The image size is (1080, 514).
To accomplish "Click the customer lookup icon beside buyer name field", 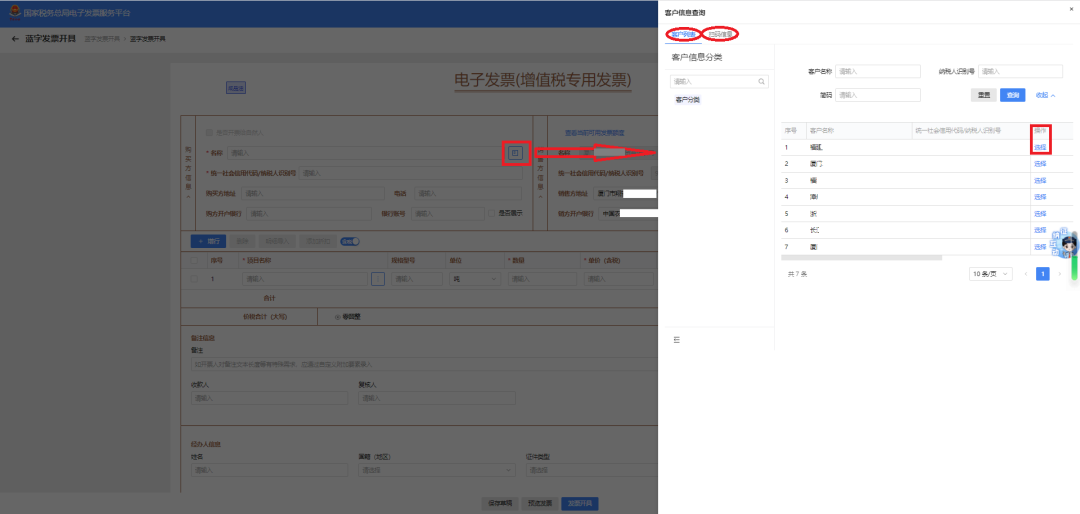I will [x=515, y=152].
